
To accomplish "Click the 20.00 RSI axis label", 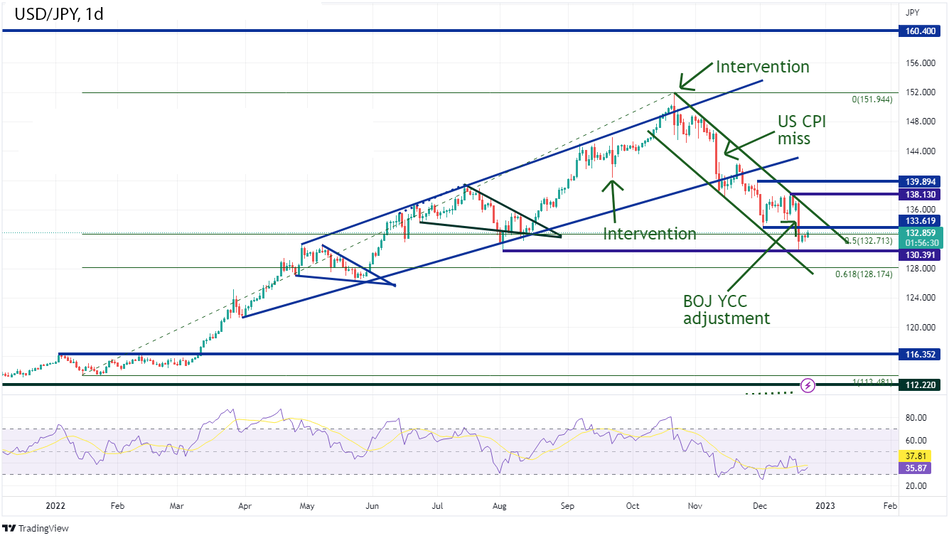I will (x=916, y=486).
